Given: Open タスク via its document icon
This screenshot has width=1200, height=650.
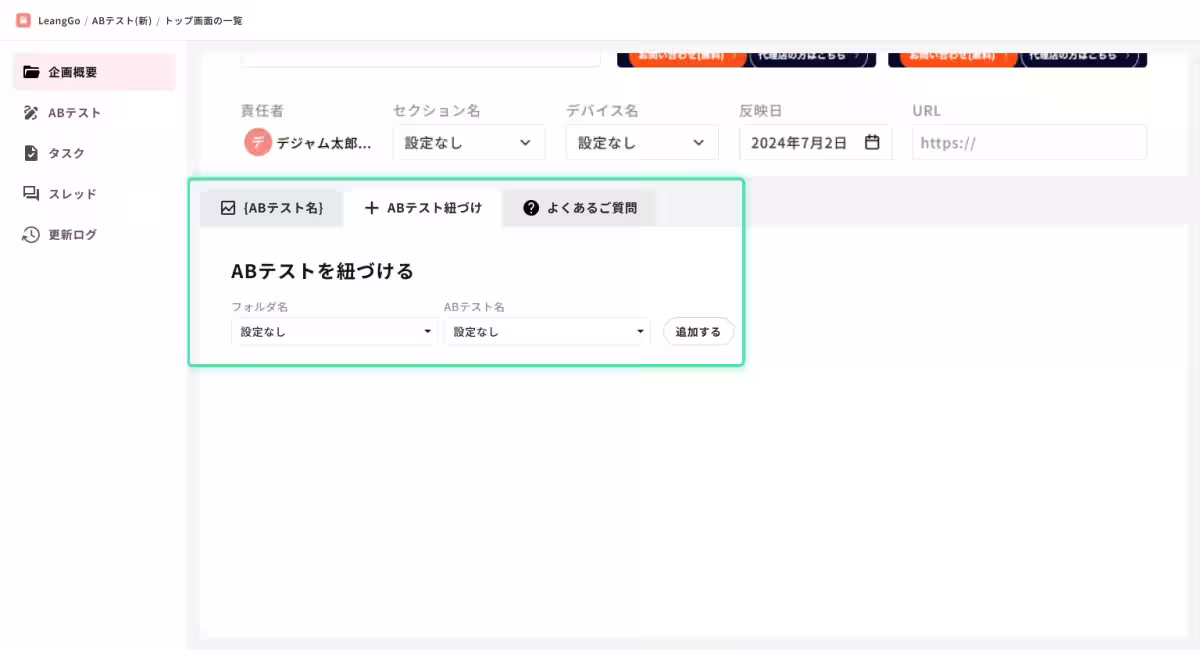Looking at the screenshot, I should click(31, 153).
